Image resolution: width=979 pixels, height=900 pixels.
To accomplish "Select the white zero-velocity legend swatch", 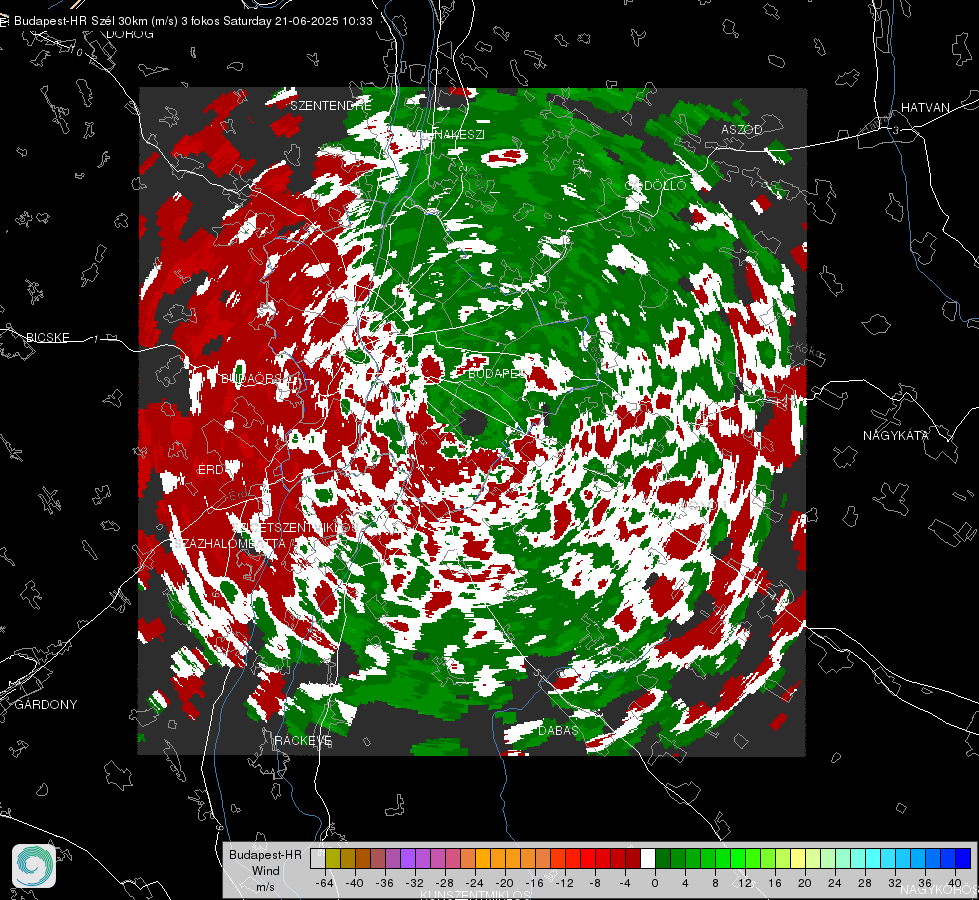I will pos(648,858).
